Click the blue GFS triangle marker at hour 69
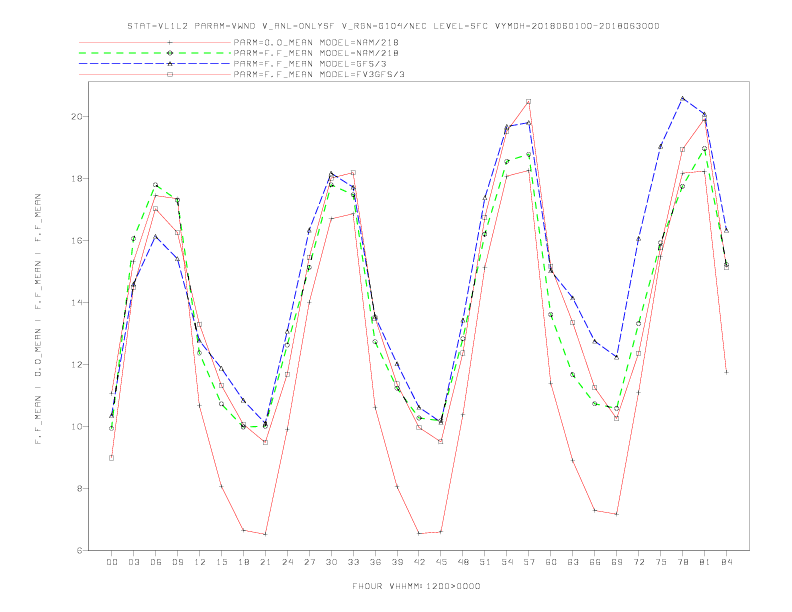This screenshot has height=612, width=792. (x=617, y=357)
